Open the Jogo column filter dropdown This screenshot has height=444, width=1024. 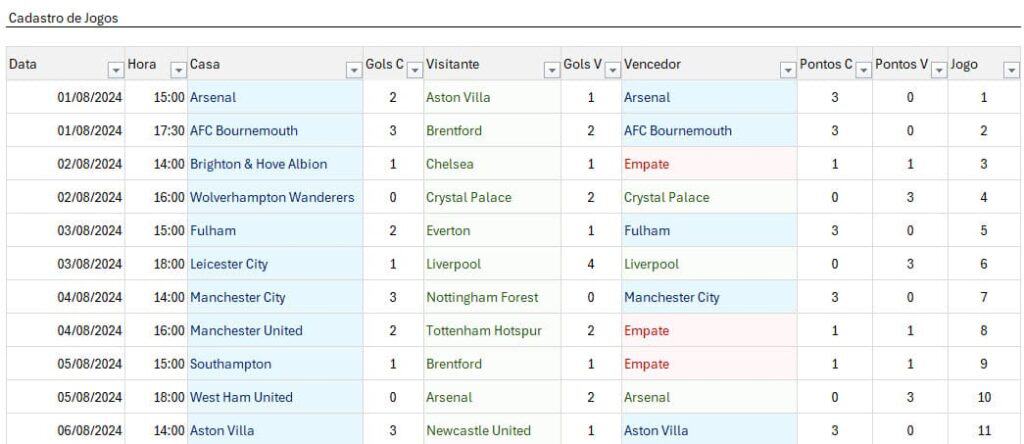(1012, 69)
